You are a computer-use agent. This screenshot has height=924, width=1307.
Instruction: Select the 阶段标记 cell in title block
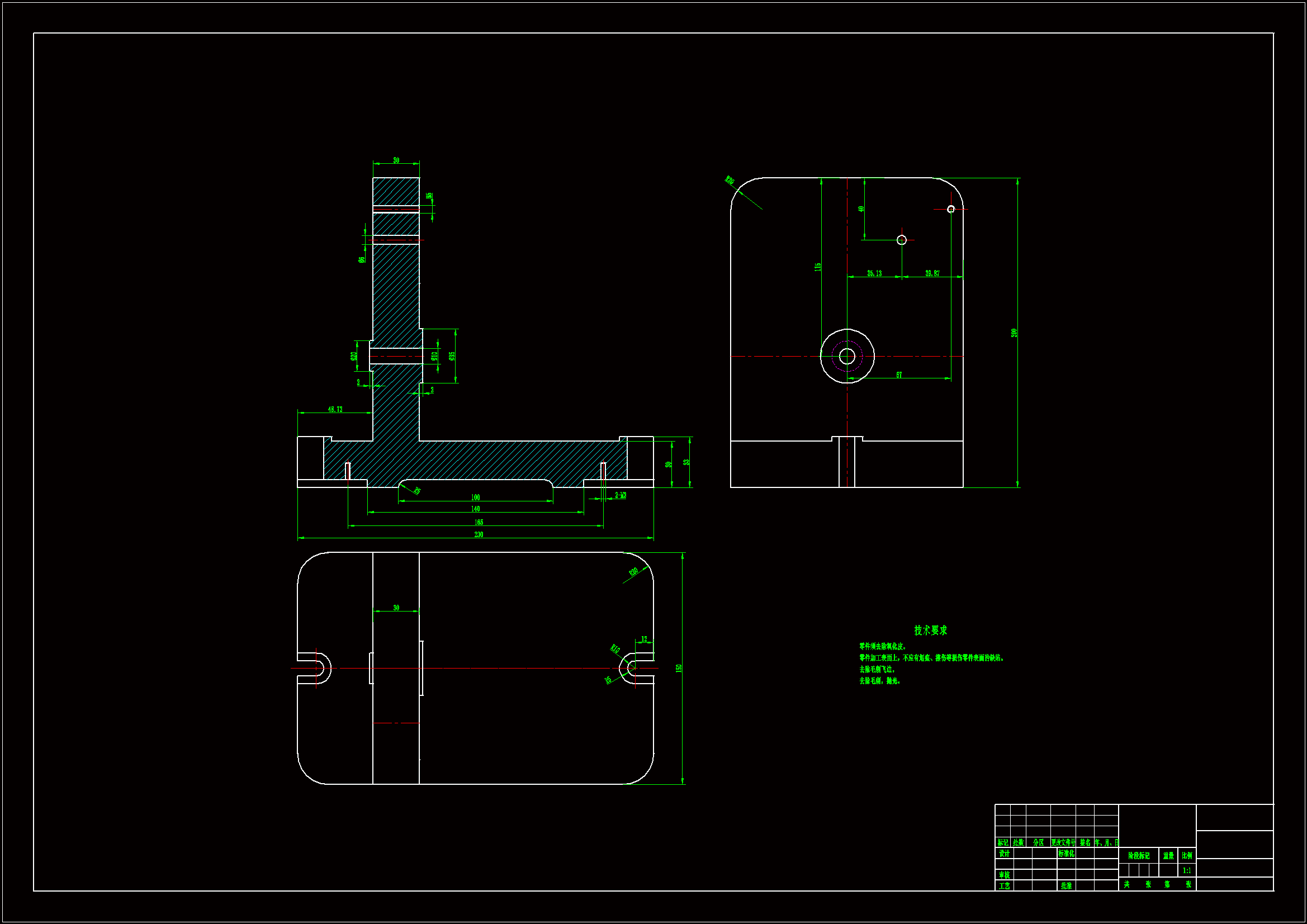point(1139,856)
